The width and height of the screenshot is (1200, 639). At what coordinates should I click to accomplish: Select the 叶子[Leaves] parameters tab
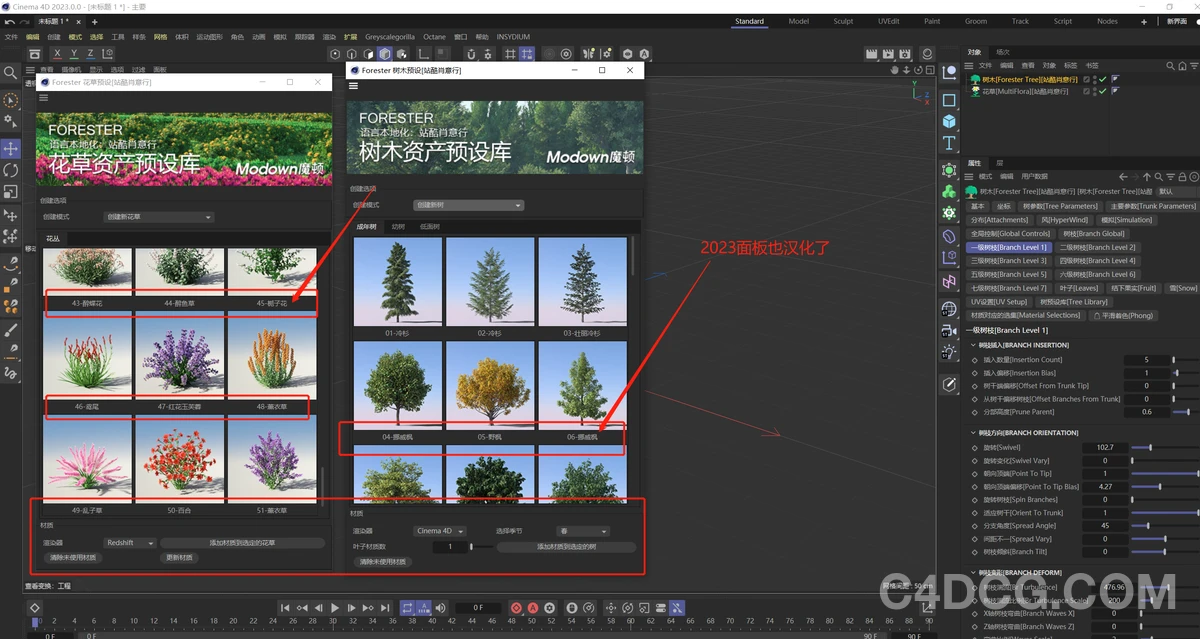(1079, 288)
